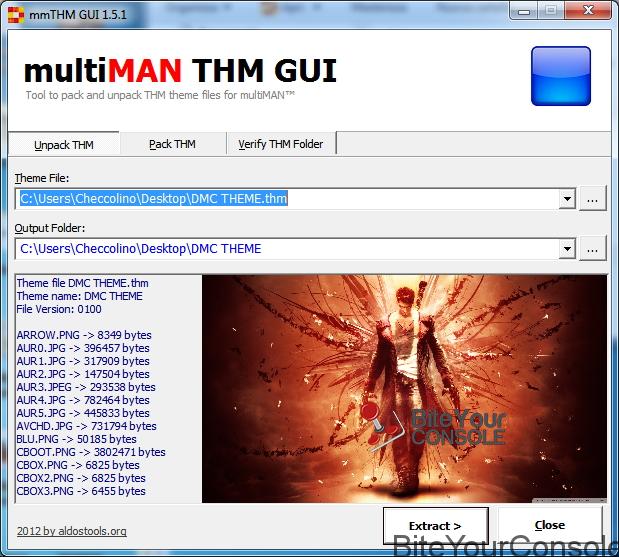Select the 'AUR2.JPG -> 147504 bytes' entry
Viewport: 619px width, 557px height.
coord(83,374)
